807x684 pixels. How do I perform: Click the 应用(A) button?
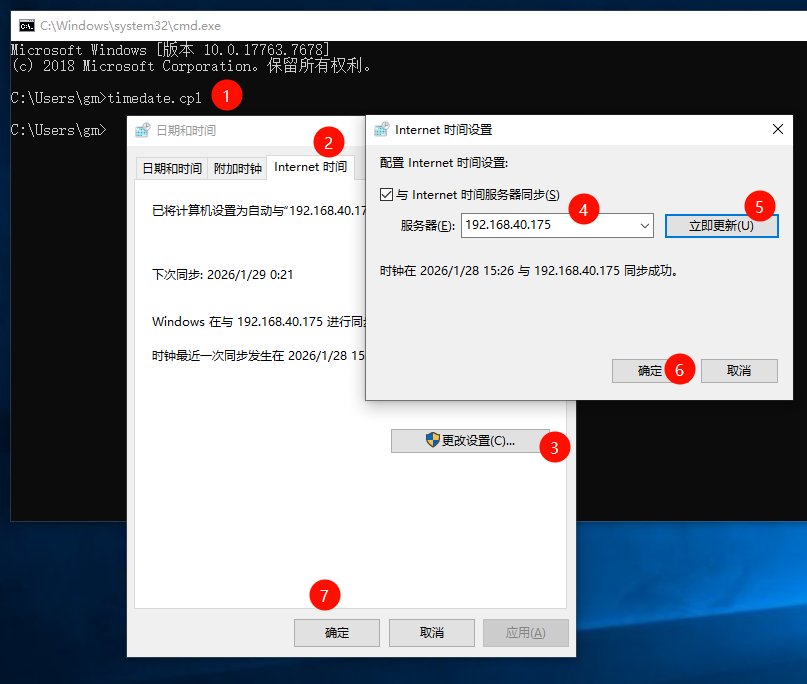[x=525, y=633]
